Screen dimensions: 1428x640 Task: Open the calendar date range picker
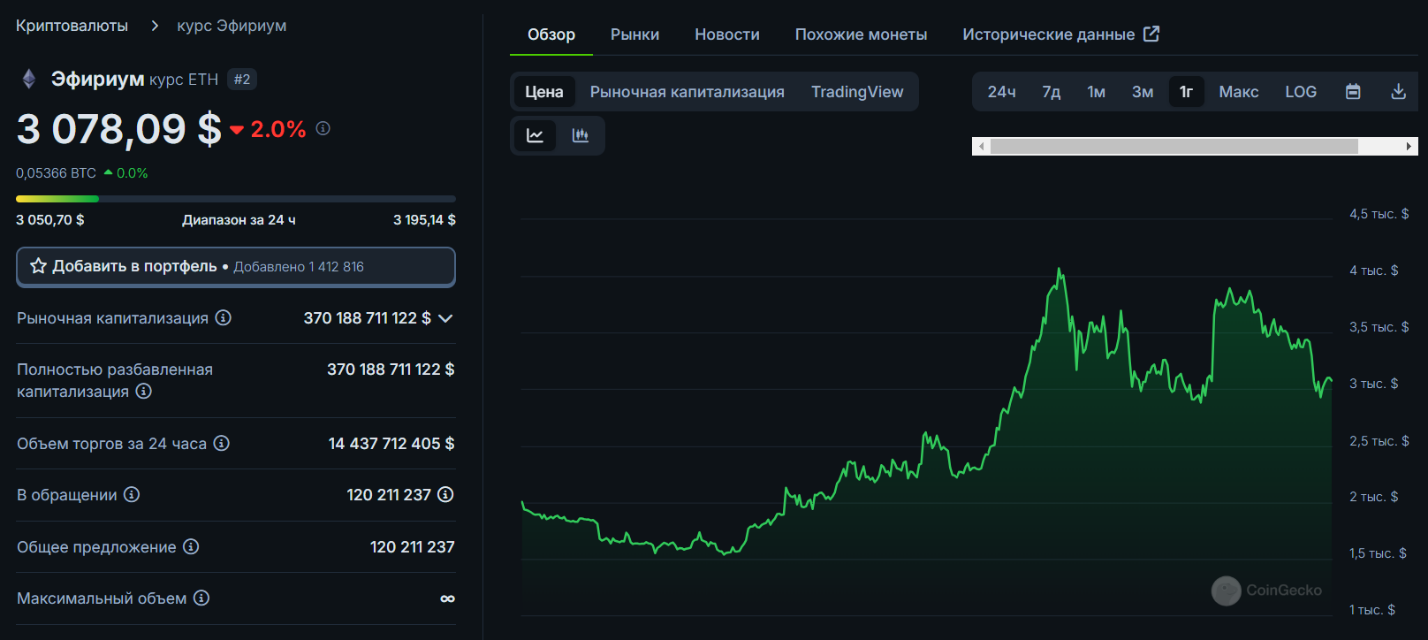pyautogui.click(x=1353, y=92)
